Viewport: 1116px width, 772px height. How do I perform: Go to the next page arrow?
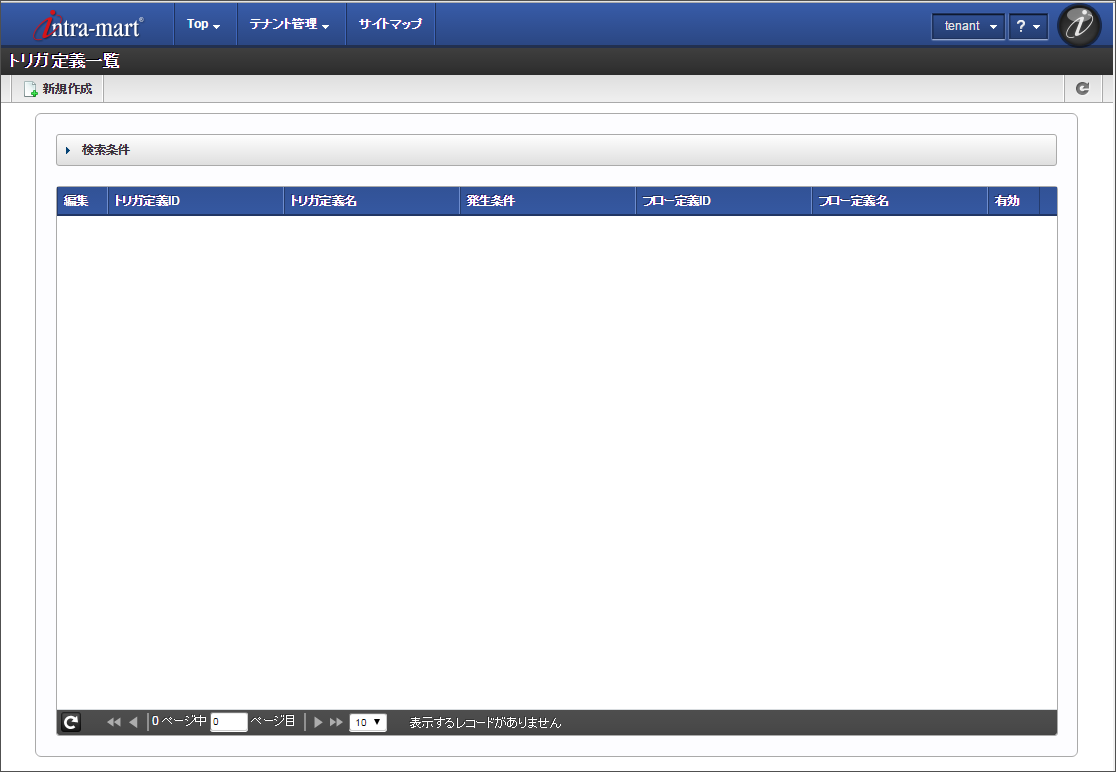pos(317,722)
